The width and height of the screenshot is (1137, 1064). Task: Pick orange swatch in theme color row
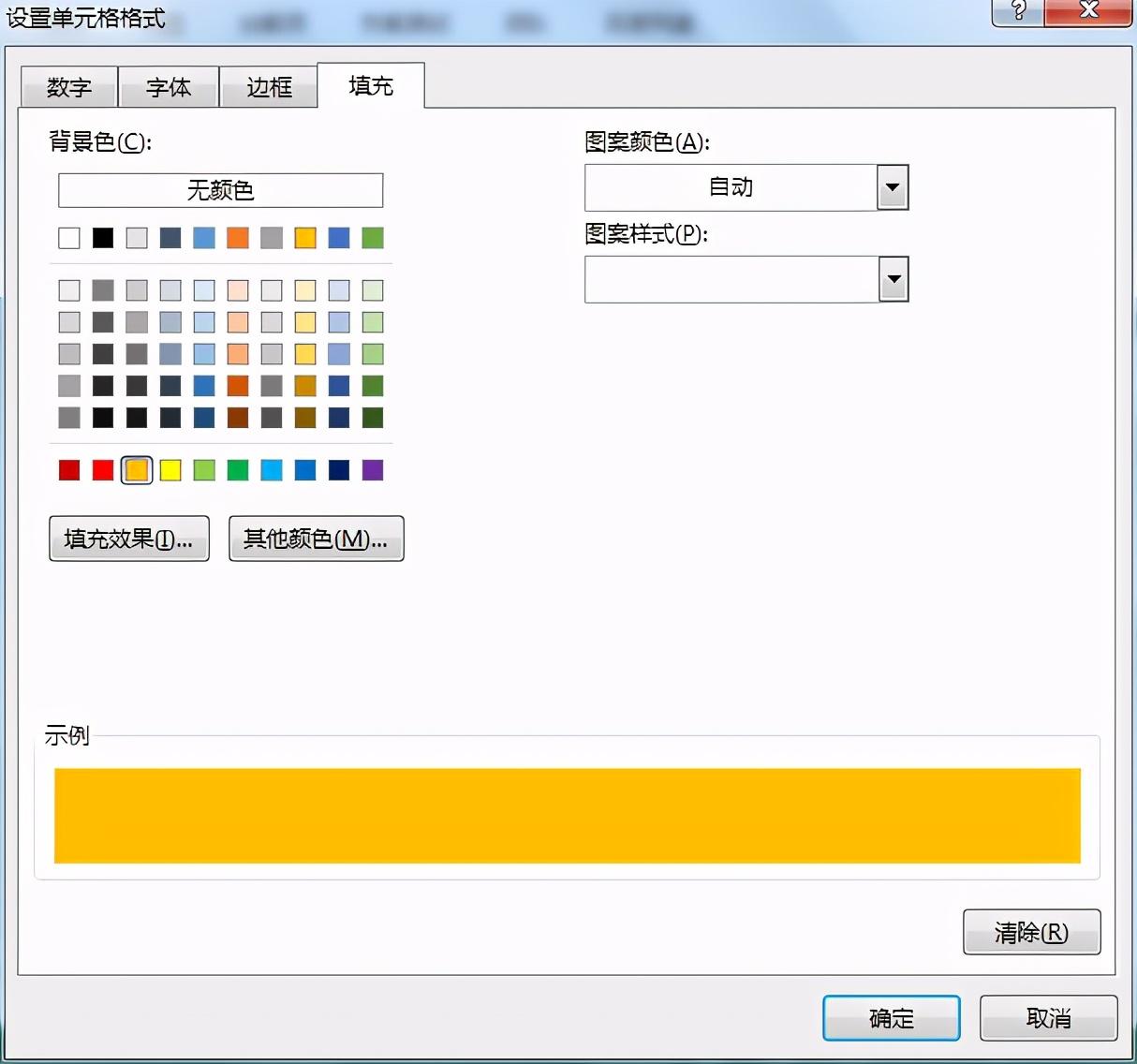point(238,238)
